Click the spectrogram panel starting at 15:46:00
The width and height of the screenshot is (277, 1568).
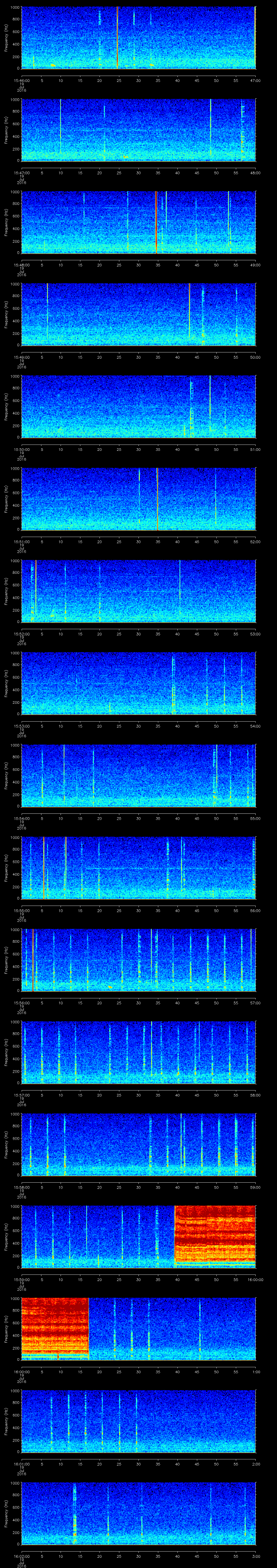[x=138, y=38]
